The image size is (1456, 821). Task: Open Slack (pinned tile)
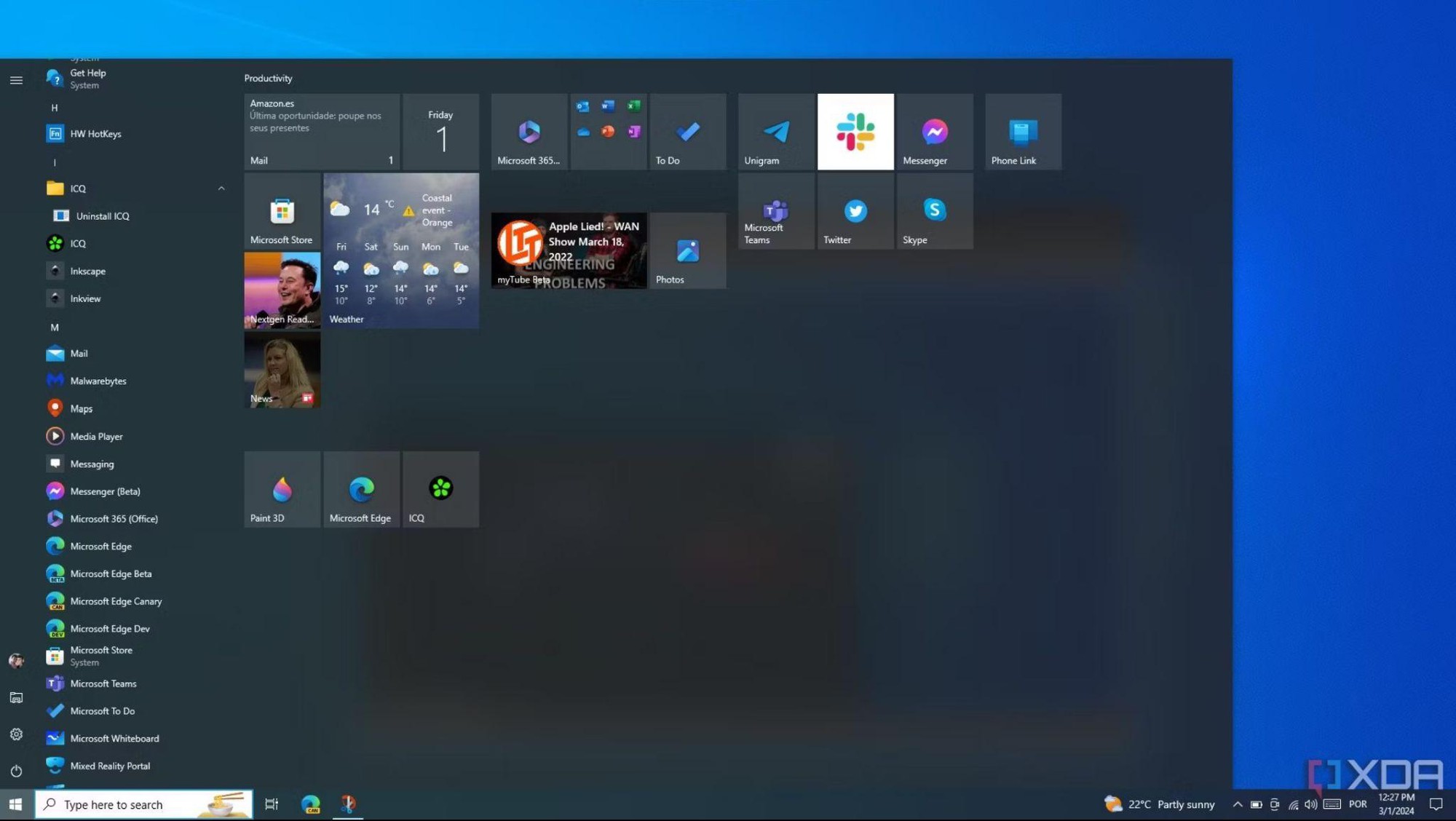click(855, 131)
